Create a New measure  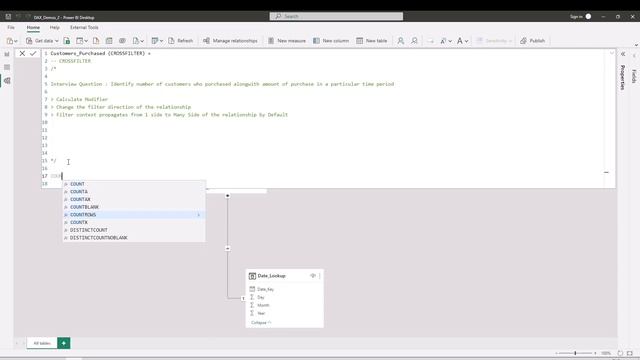pos(287,41)
